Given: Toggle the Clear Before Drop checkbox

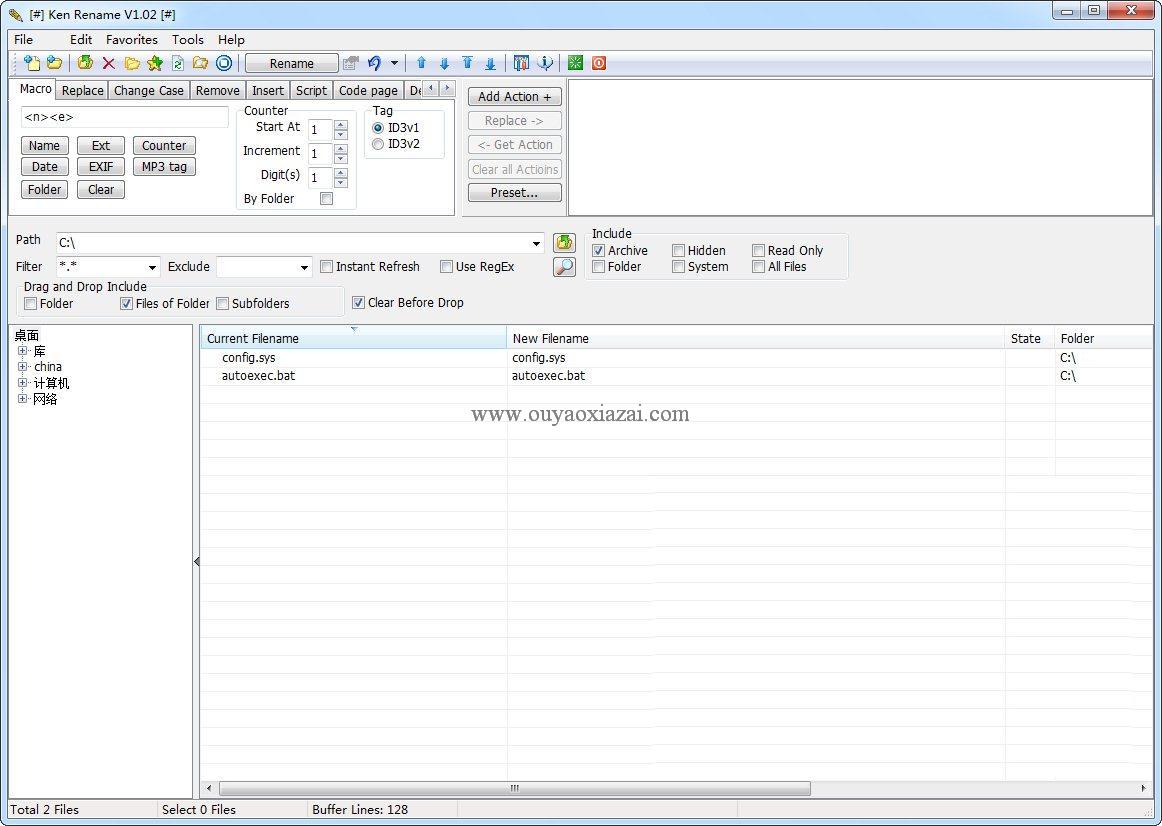Looking at the screenshot, I should coord(359,302).
